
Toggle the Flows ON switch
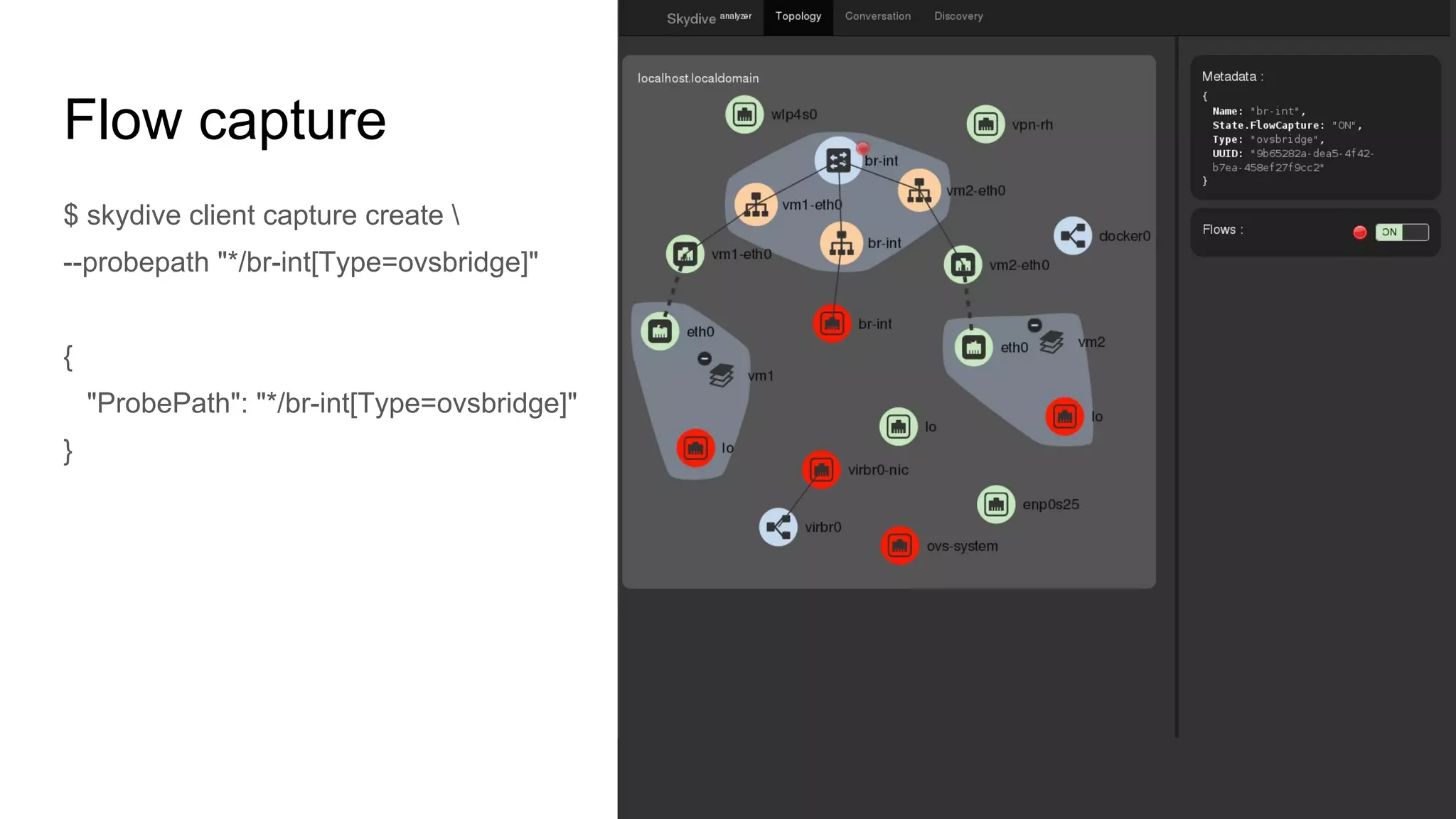[1402, 232]
